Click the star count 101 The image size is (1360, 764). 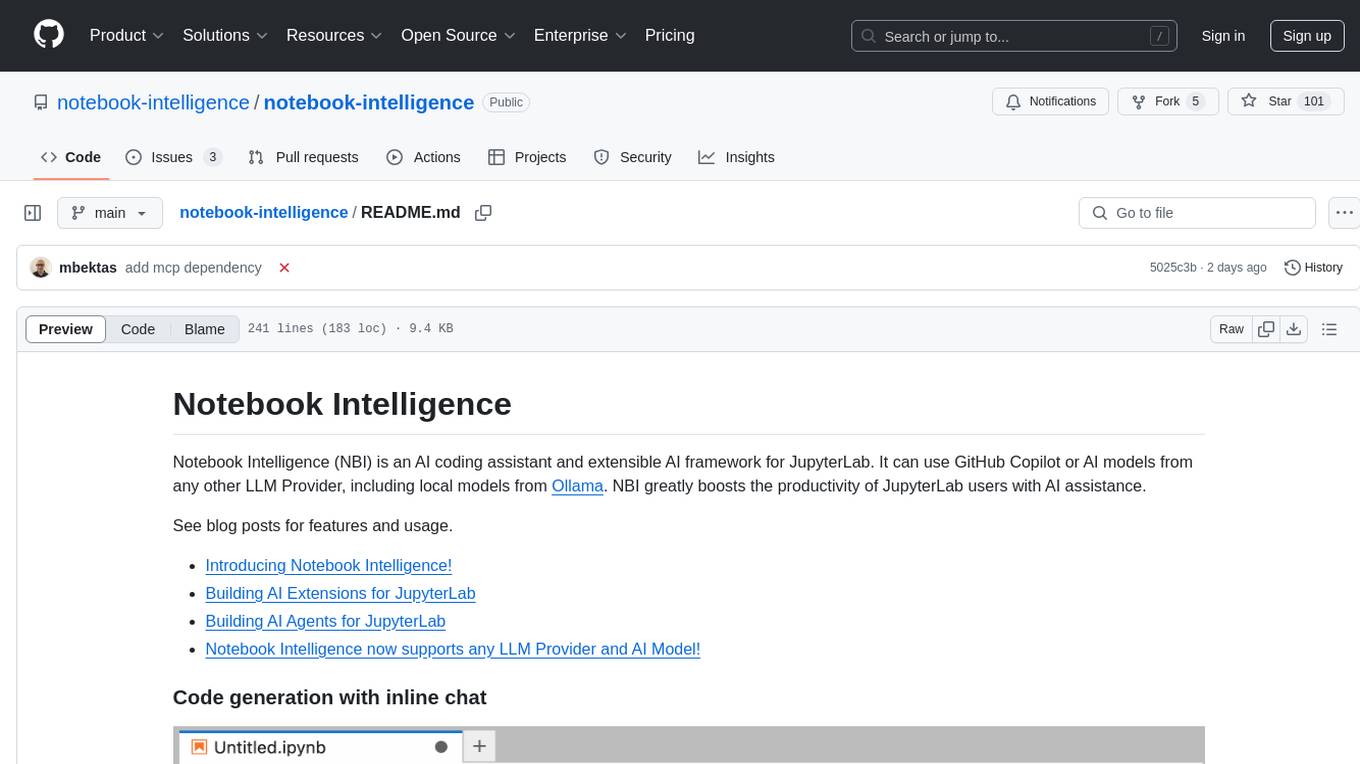tap(1314, 101)
